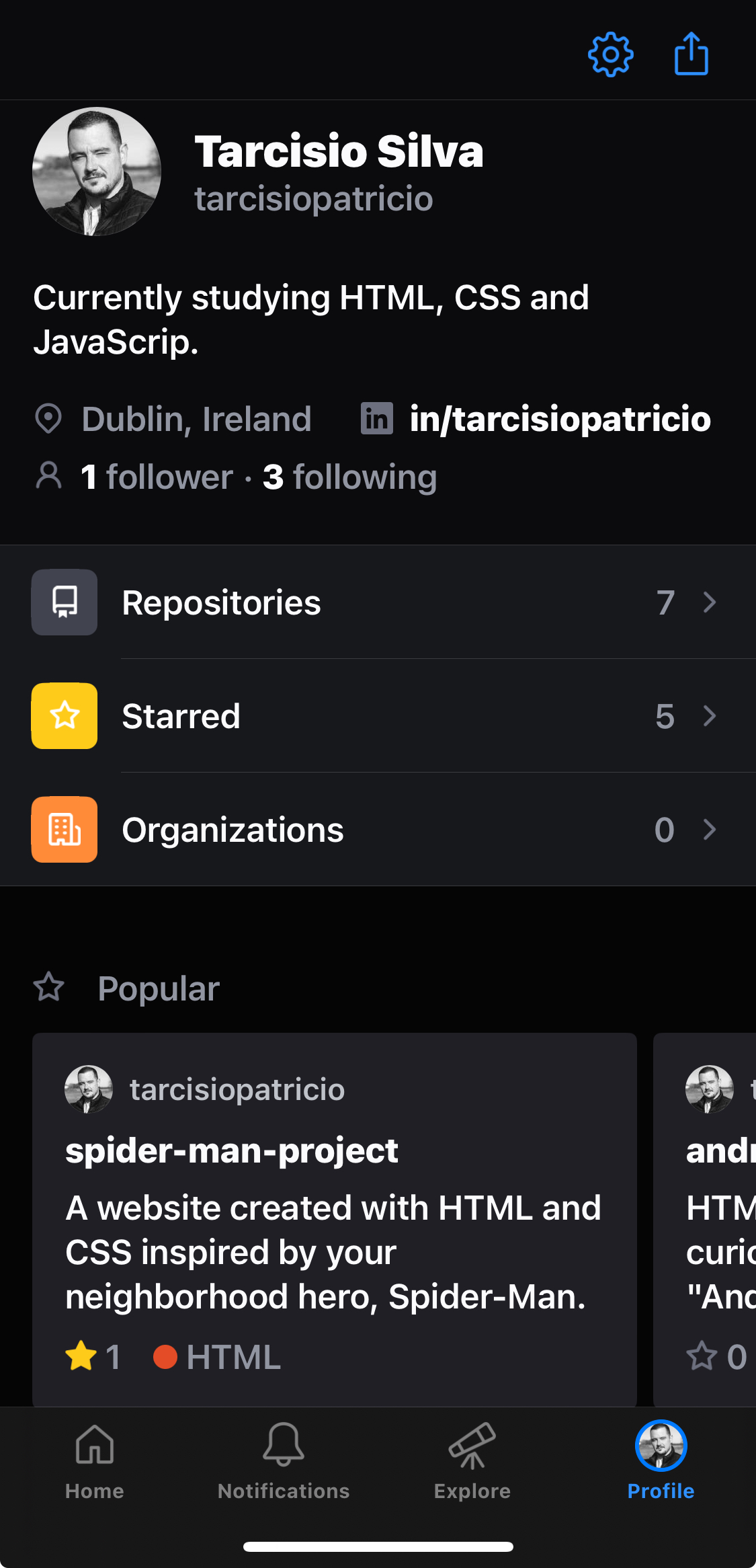Expand Repositories using its chevron arrow
Screen dimensions: 756x1568
pos(710,602)
